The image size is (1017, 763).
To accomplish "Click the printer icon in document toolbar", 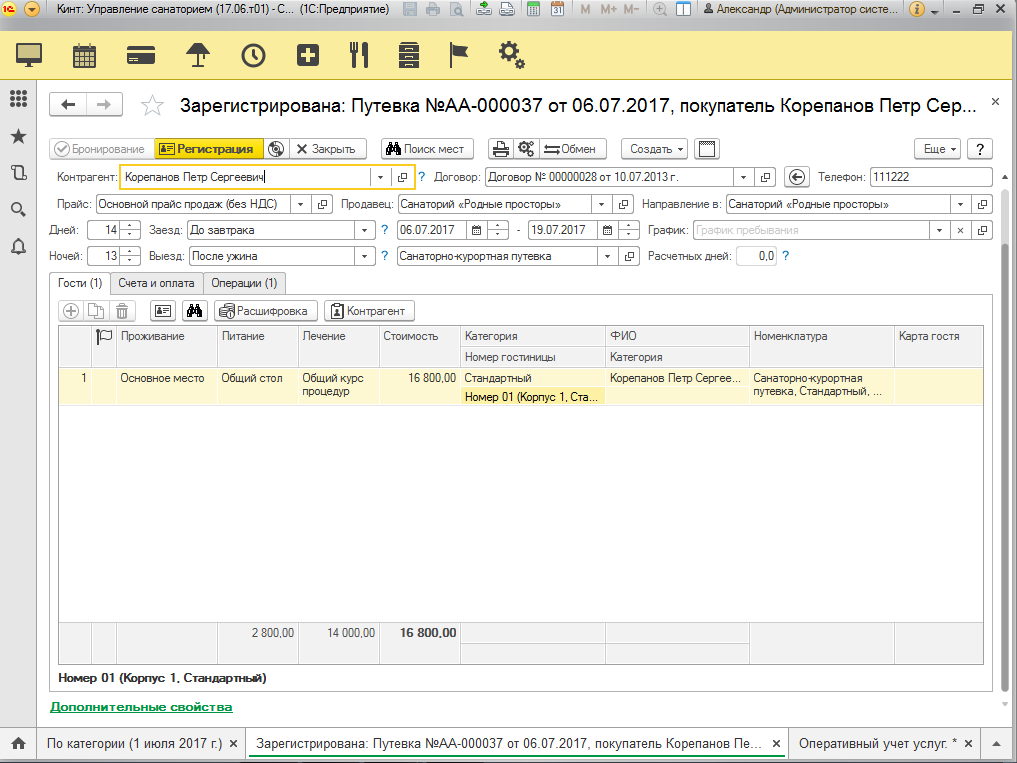I will (501, 149).
